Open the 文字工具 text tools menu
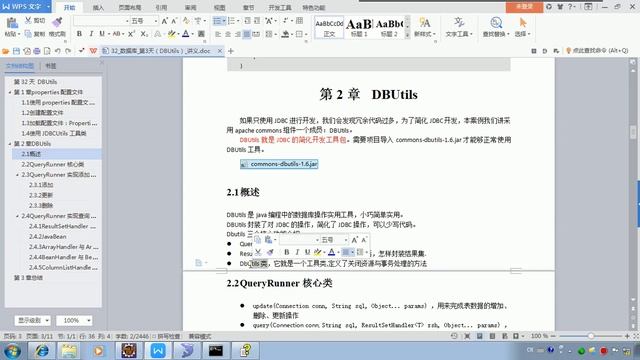The height and width of the screenshot is (360, 640). click(x=459, y=28)
